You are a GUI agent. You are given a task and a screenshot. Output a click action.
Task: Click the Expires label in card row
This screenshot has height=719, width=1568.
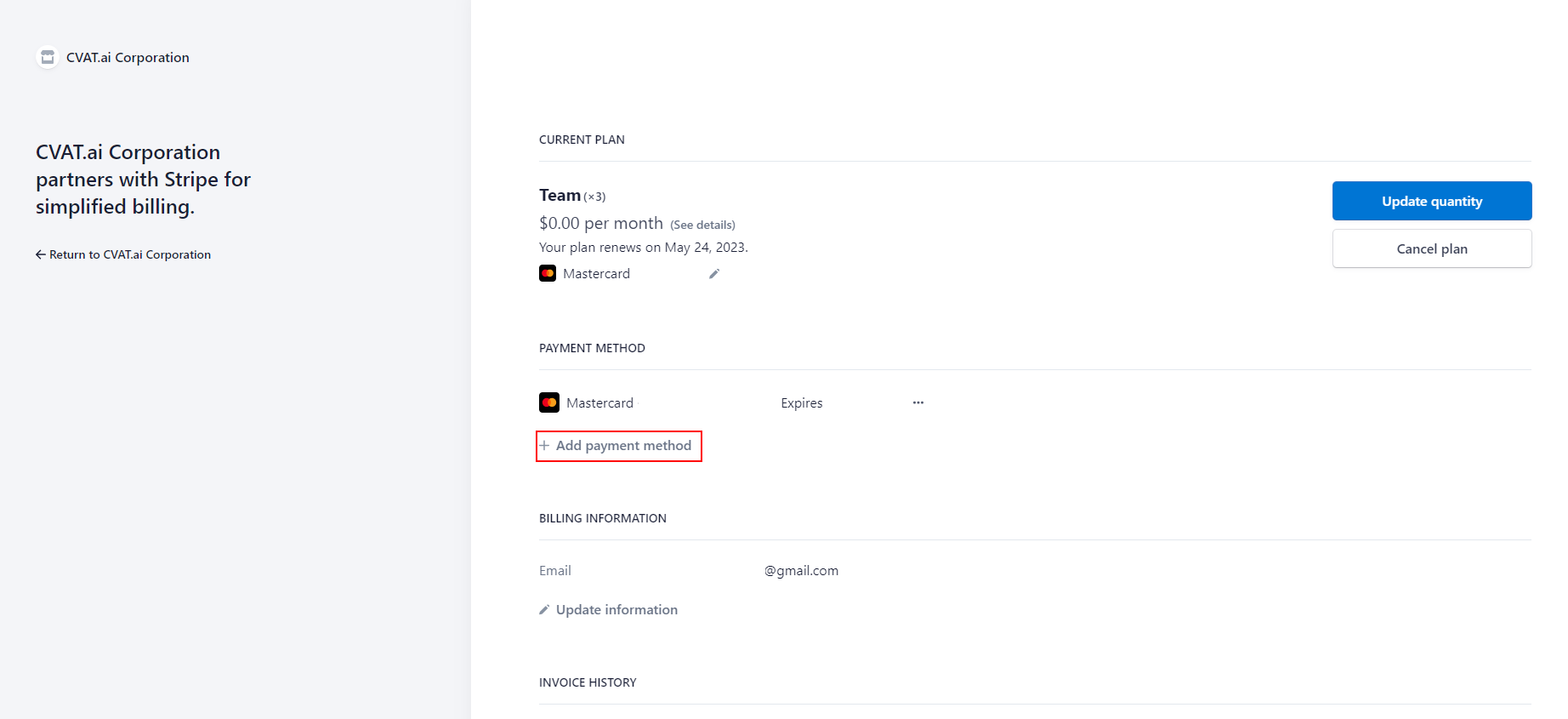[801, 403]
